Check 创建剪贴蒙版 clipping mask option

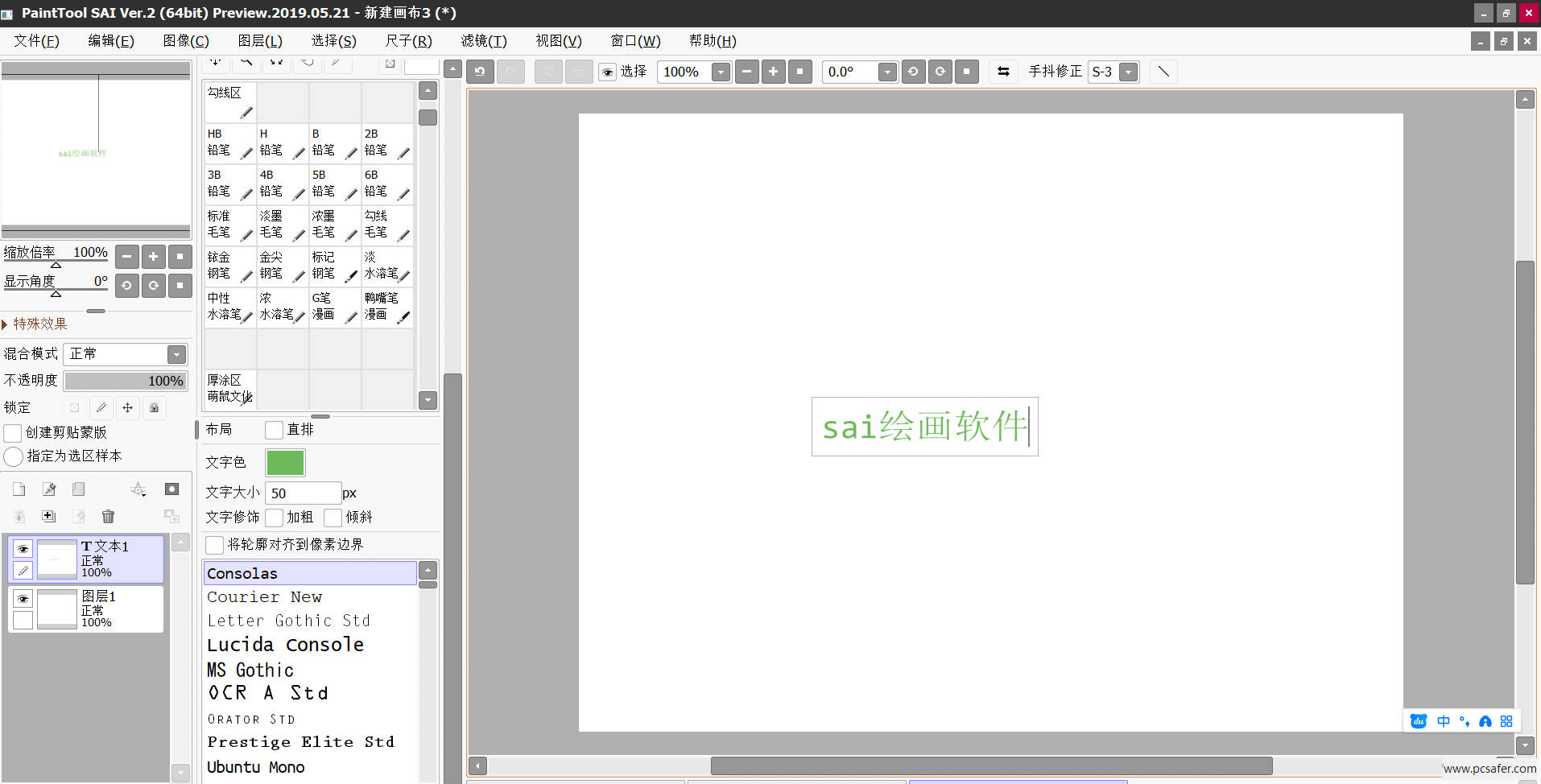click(x=13, y=433)
